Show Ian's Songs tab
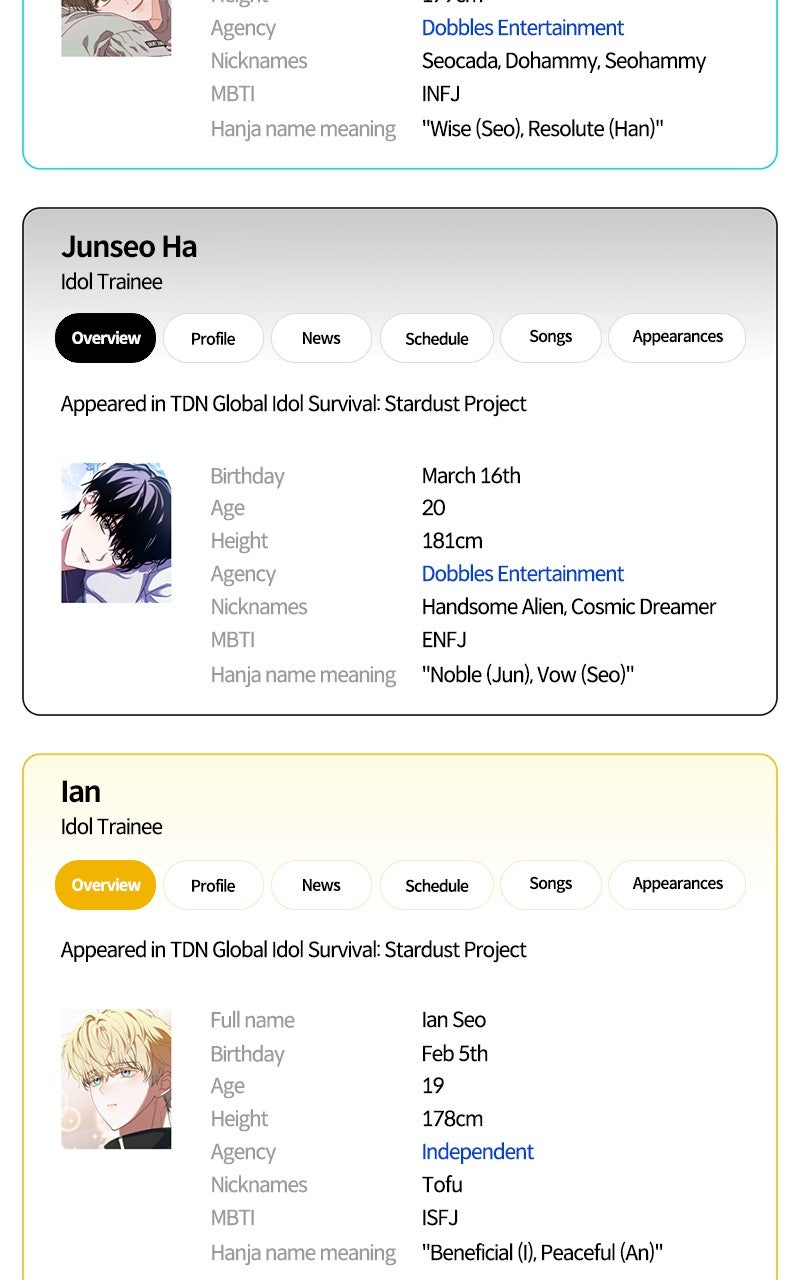 tap(550, 885)
